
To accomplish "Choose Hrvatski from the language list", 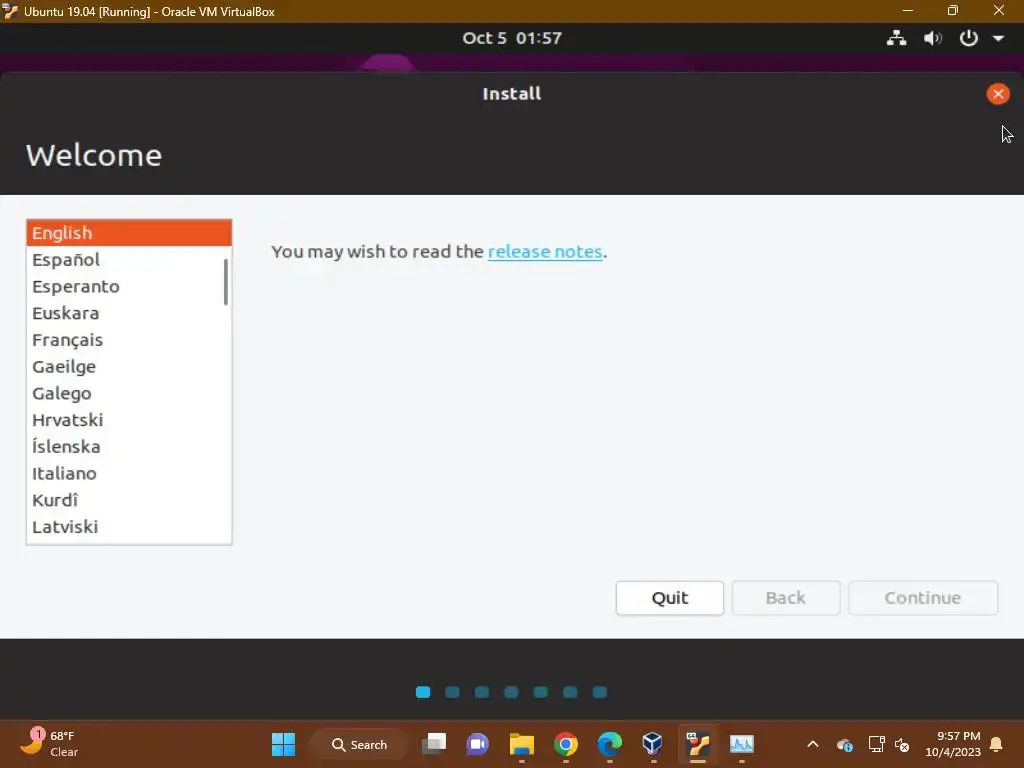I will coord(129,420).
